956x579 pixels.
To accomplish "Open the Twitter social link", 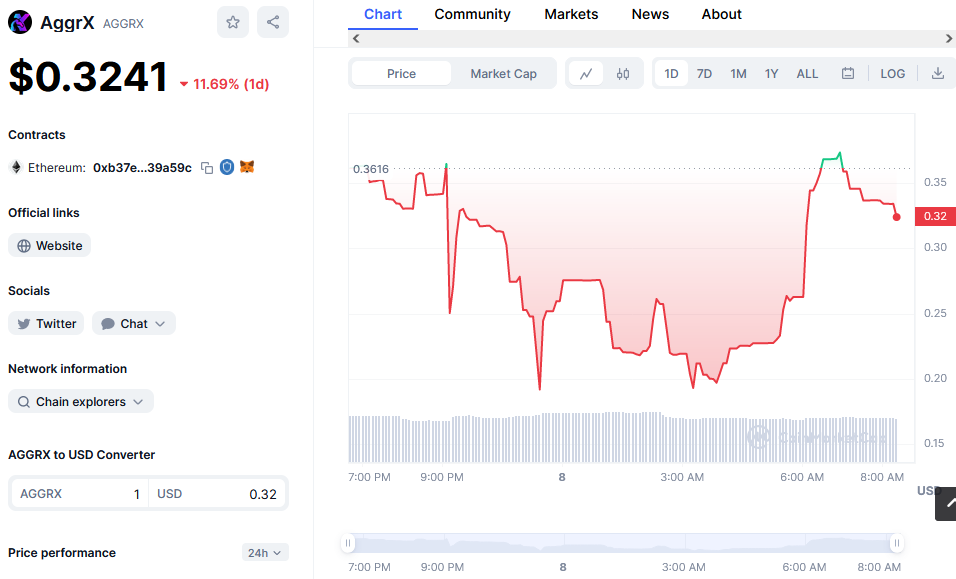I will (x=46, y=324).
